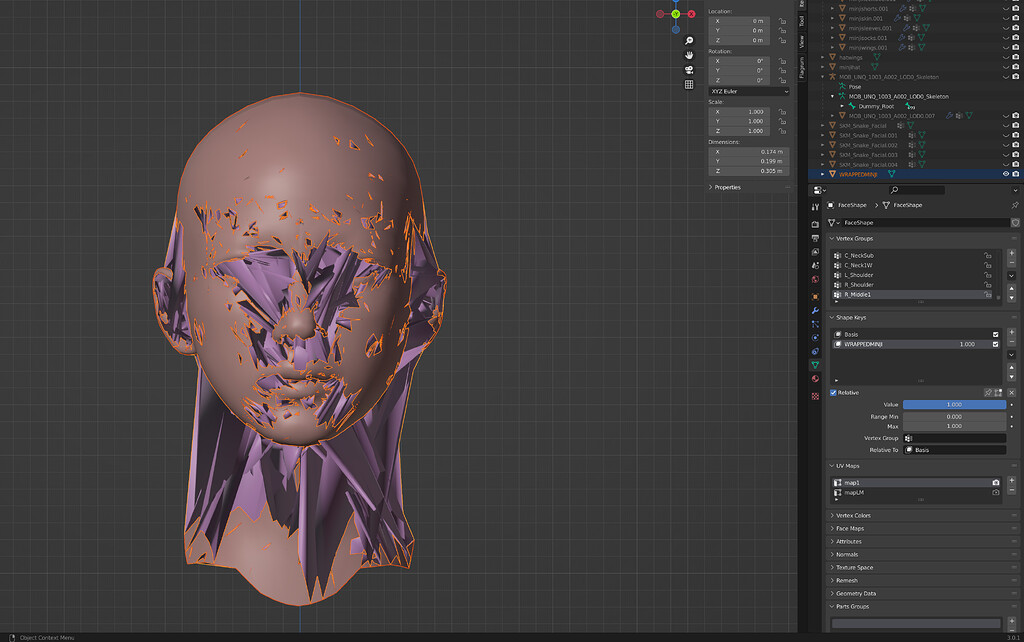Open the View Layer properties tab icon

pyautogui.click(x=815, y=252)
